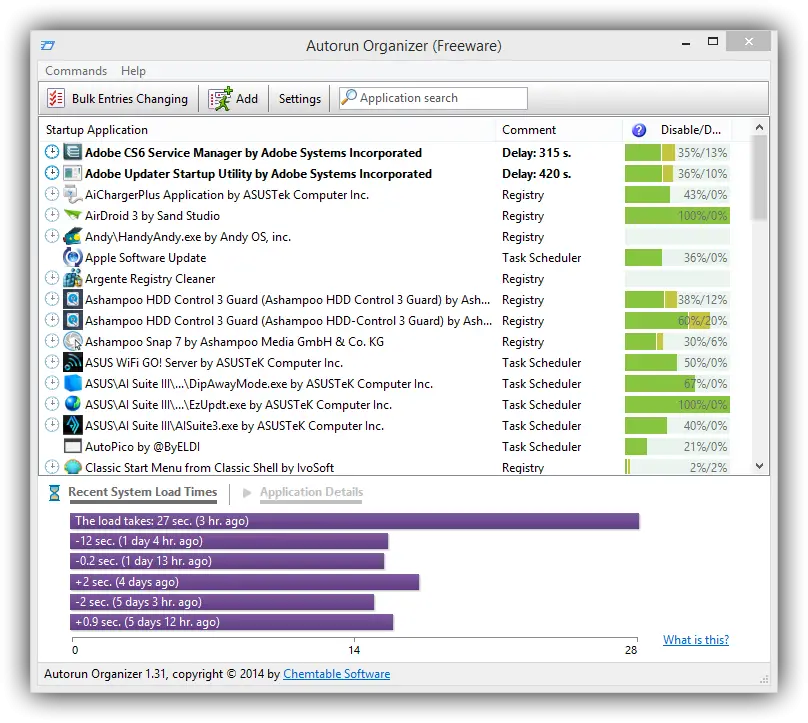Click the Argente Registry Cleaner icon
The image size is (808, 723).
[x=73, y=278]
